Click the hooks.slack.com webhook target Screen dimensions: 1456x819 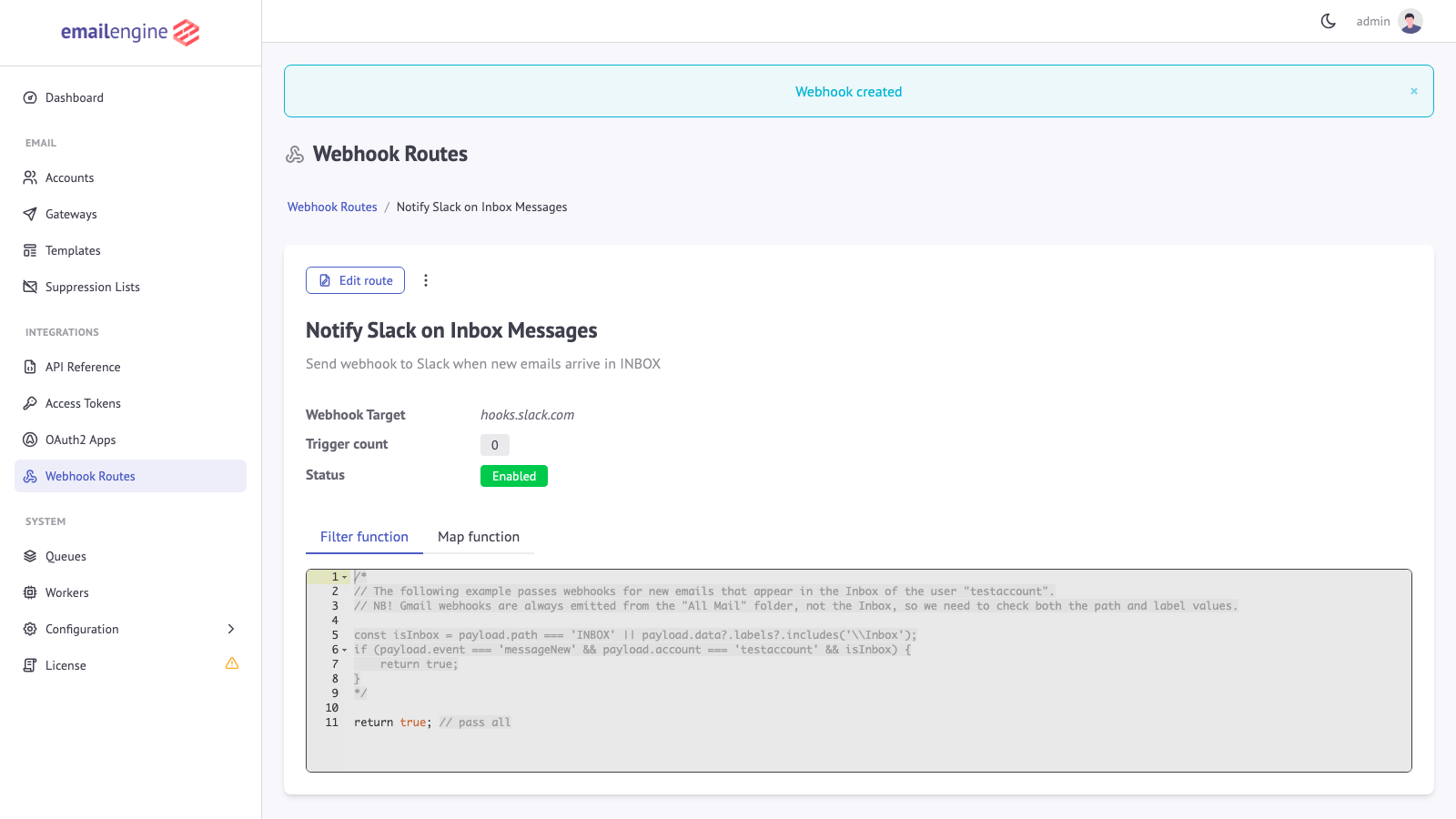click(528, 415)
